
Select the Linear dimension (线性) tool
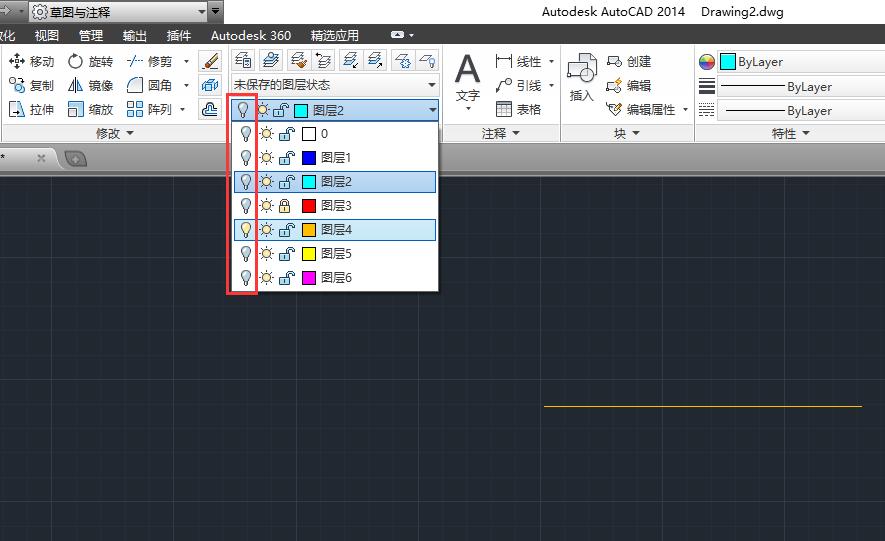tap(518, 61)
